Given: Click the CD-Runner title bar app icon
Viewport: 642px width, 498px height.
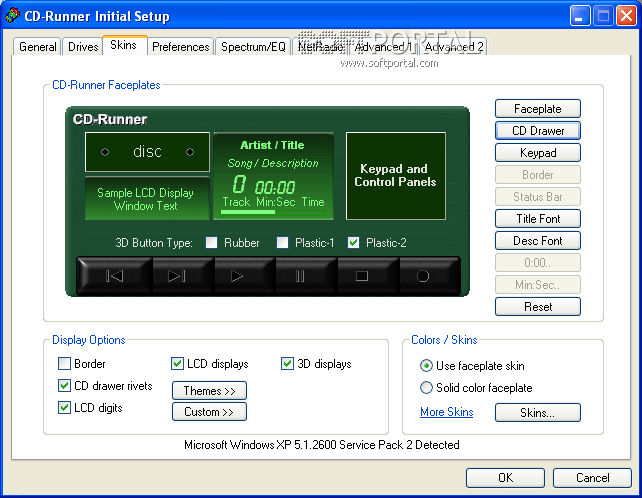Looking at the screenshot, I should [x=12, y=16].
